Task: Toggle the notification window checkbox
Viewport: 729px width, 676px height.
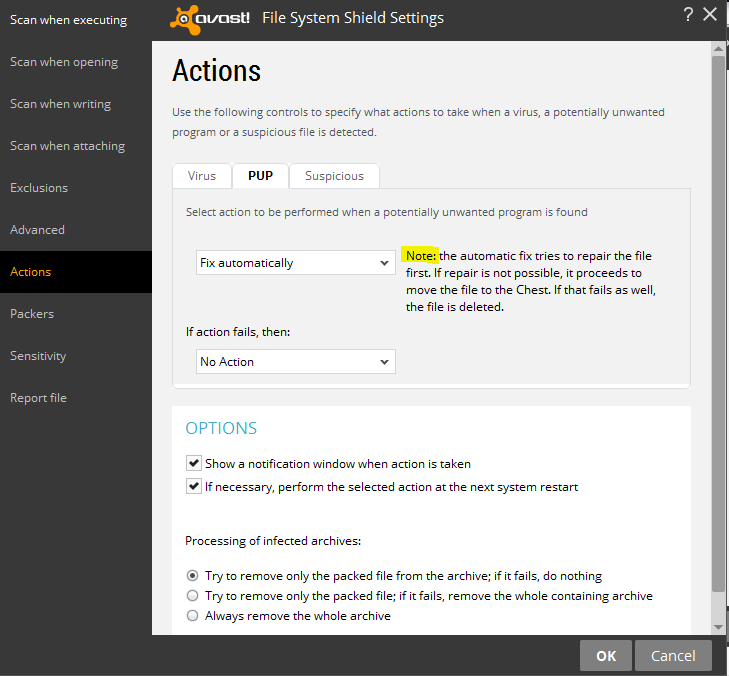Action: point(193,464)
